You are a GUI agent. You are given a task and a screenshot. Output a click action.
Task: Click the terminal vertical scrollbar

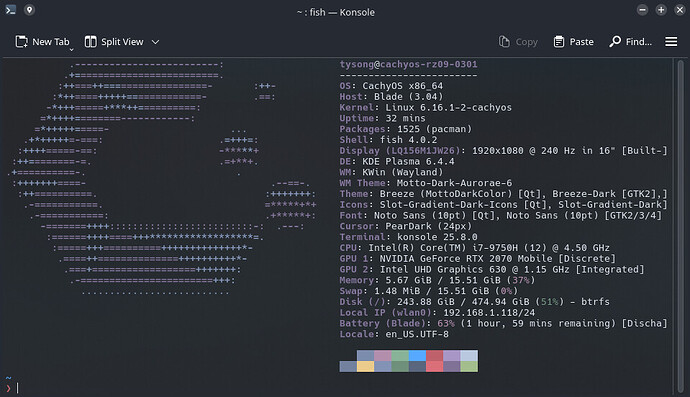680,227
